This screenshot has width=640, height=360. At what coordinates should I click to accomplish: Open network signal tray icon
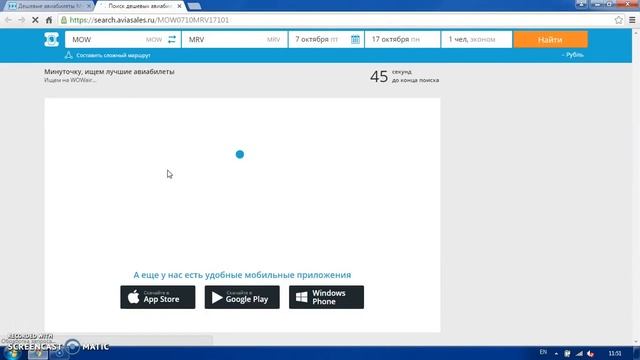(579, 353)
